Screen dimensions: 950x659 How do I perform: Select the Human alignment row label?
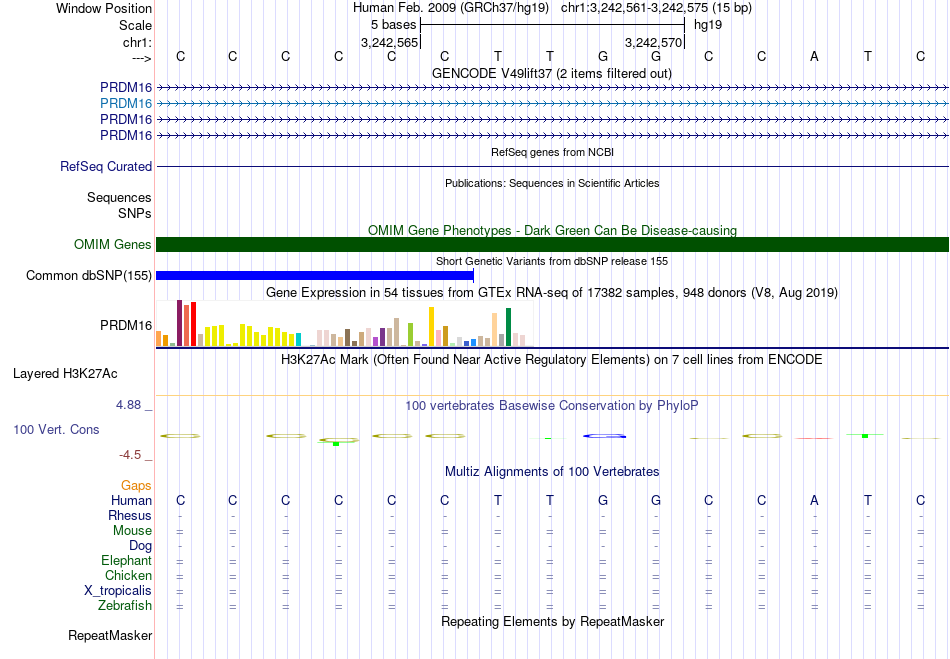click(131, 500)
